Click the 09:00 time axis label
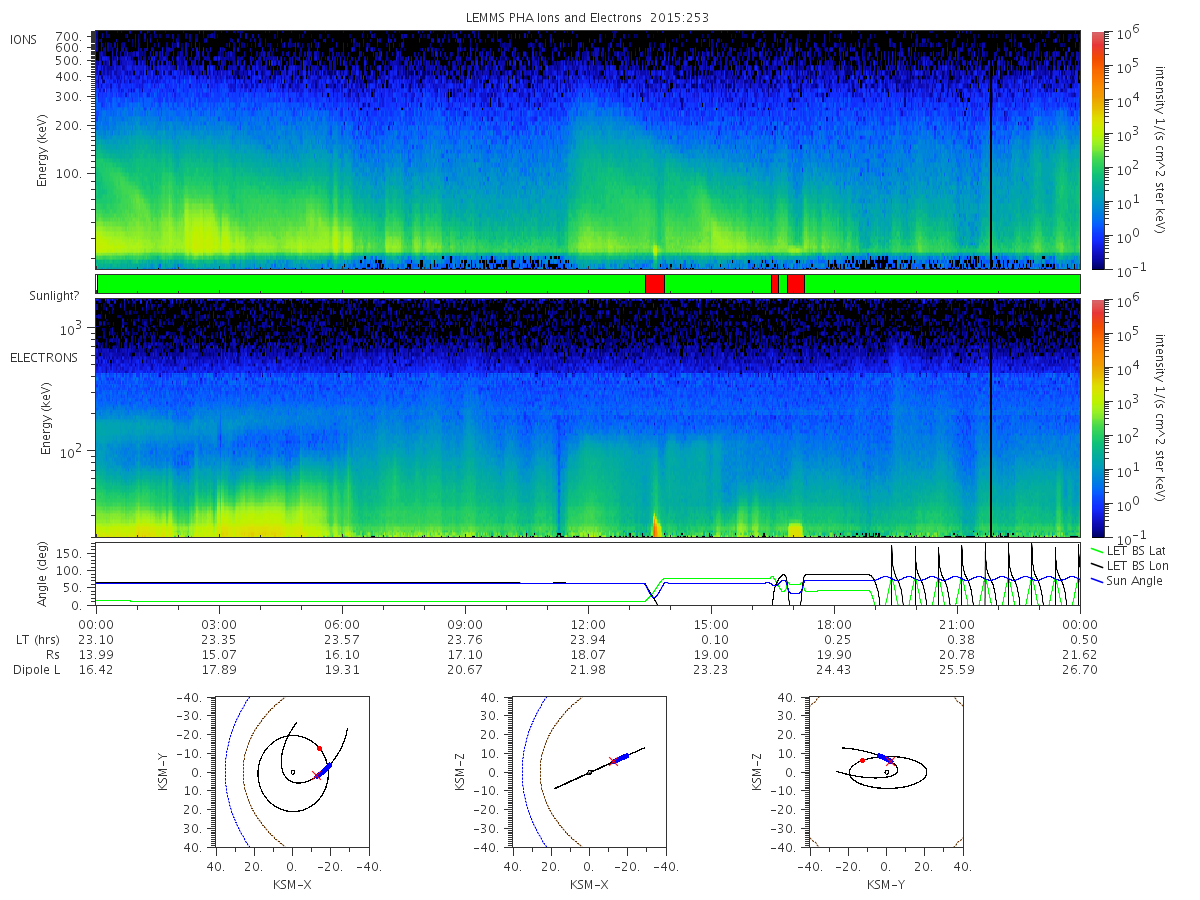1200x900 pixels. (465, 625)
